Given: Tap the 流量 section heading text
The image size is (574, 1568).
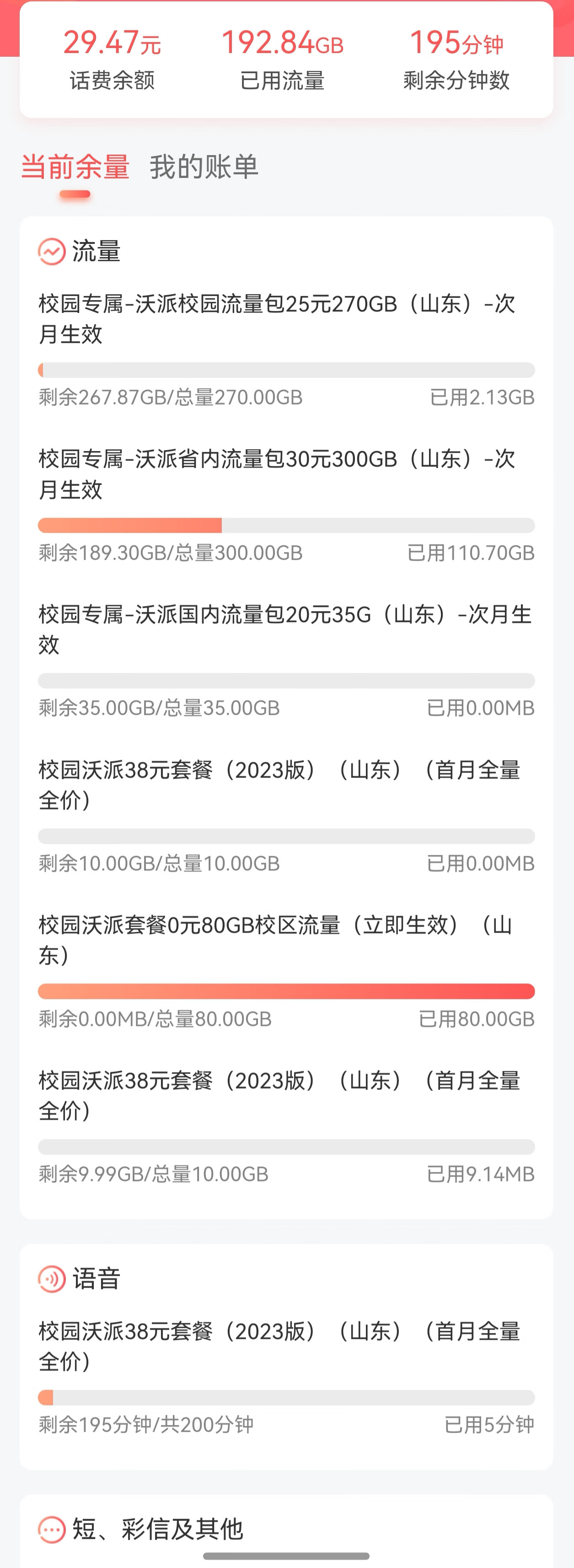Looking at the screenshot, I should pos(96,252).
